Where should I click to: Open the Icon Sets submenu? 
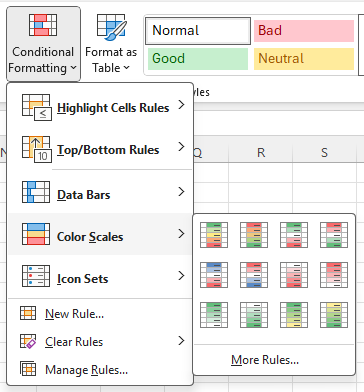click(x=100, y=276)
